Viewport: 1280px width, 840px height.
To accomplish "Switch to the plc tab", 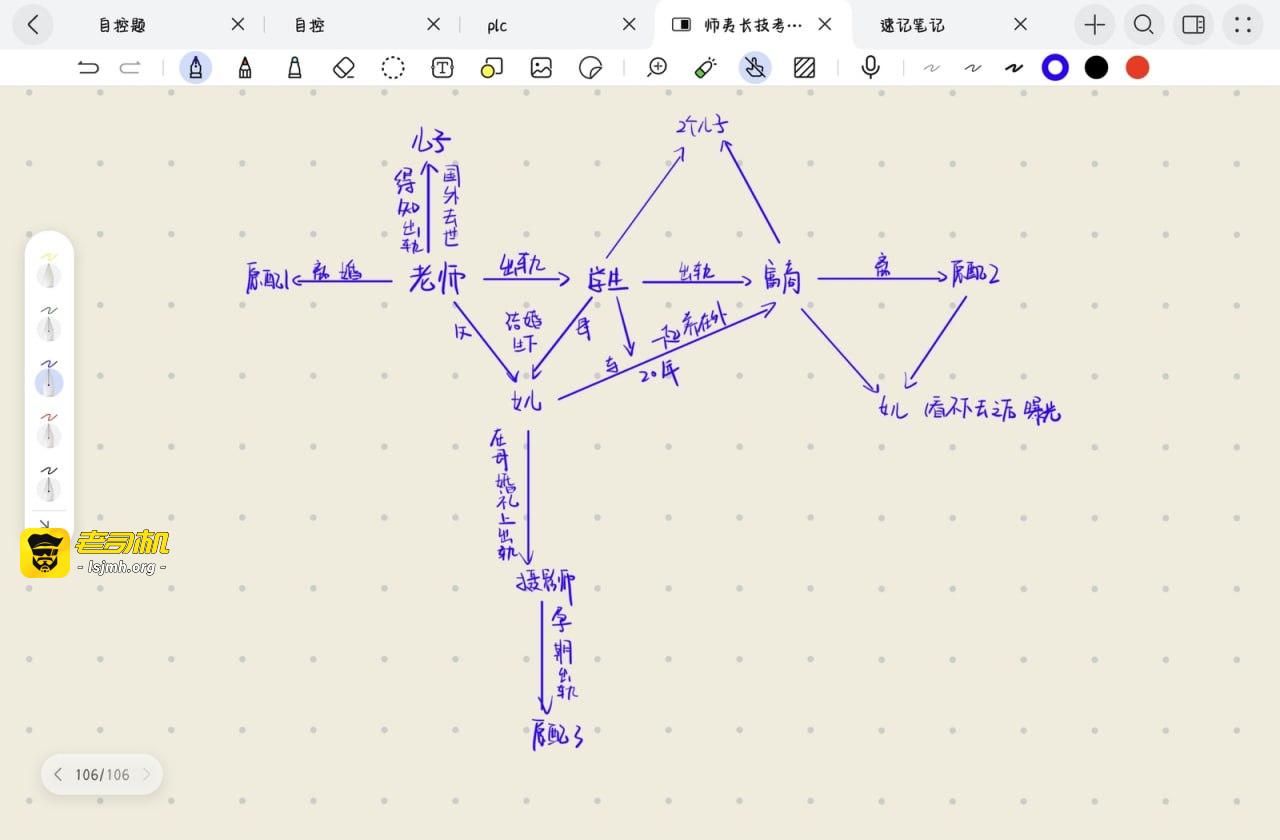I will [x=497, y=25].
